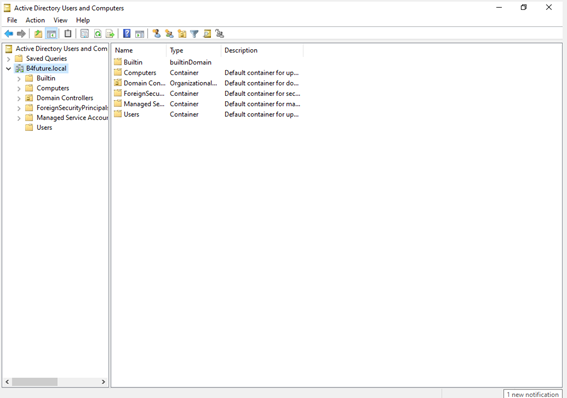This screenshot has height=398, width=567.
Task: Select Managed Service Accounts in the left tree
Action: click(66, 117)
